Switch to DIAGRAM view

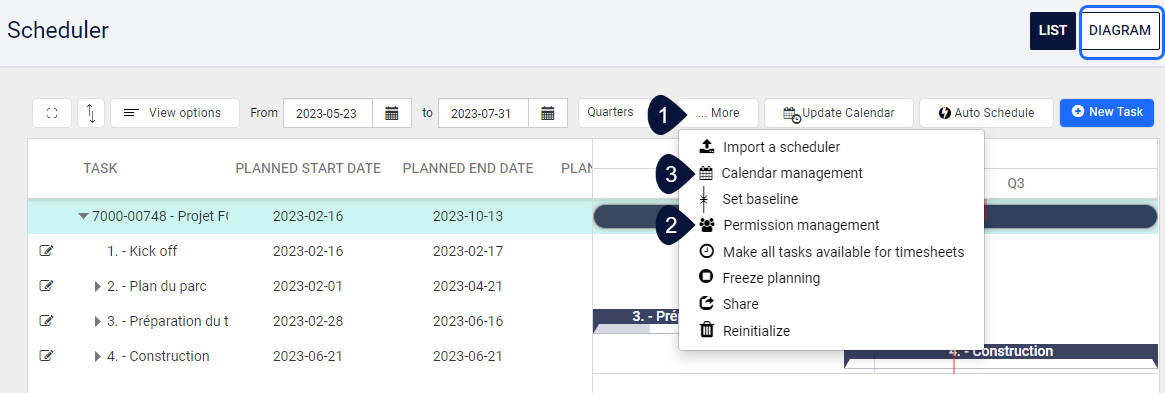1120,31
